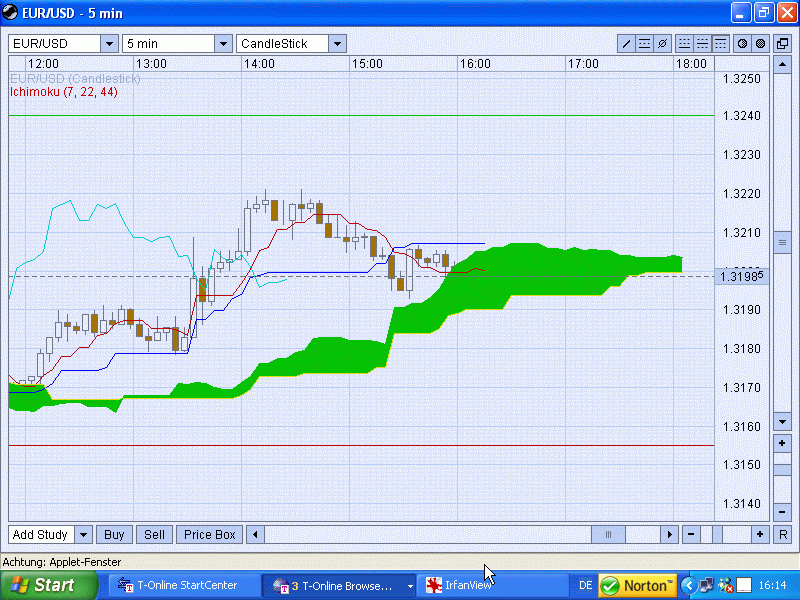
Task: Click the fully shaded circle icon
Action: [760, 44]
